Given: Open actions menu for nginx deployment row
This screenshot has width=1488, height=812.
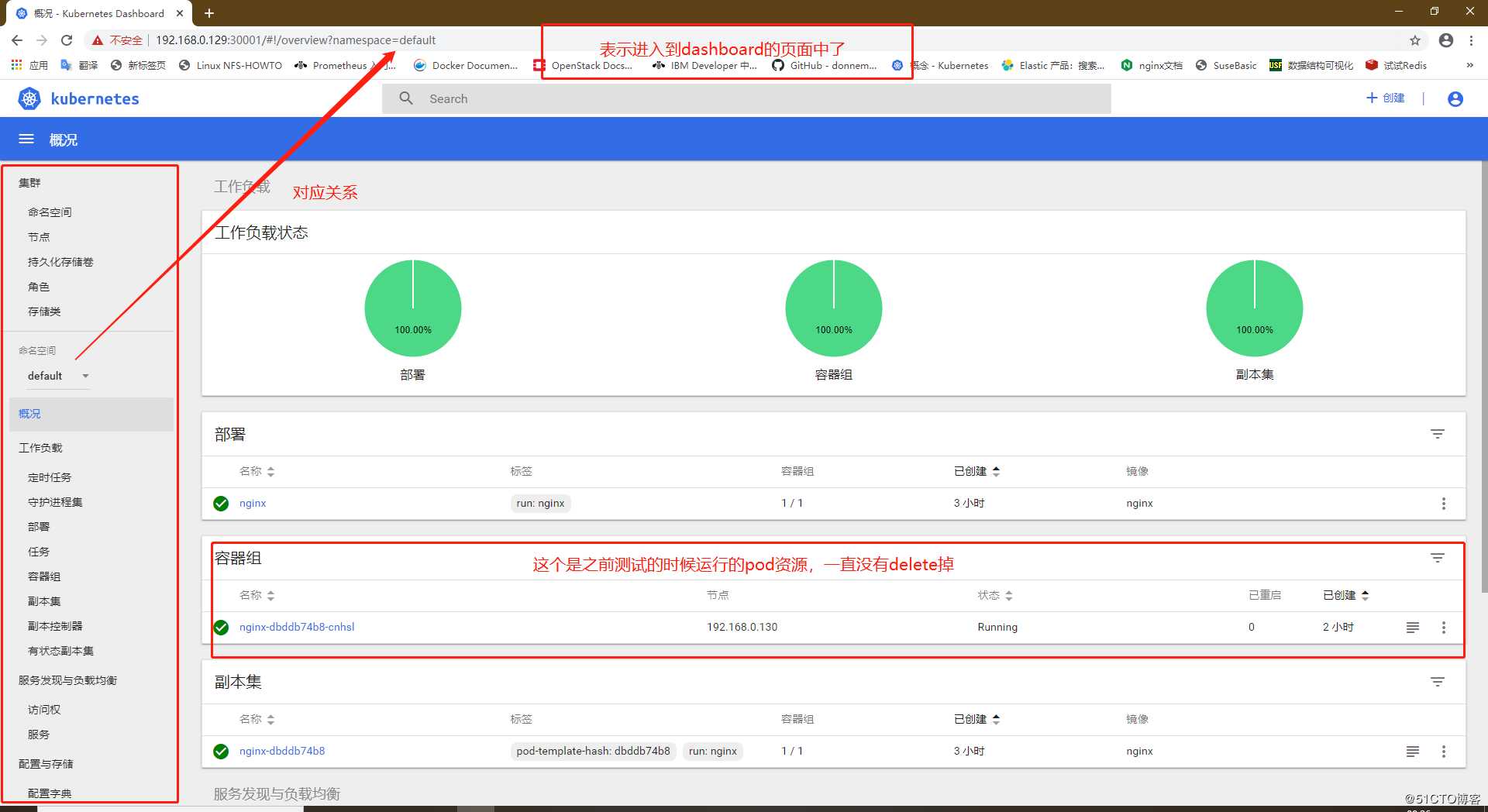Looking at the screenshot, I should coord(1443,504).
